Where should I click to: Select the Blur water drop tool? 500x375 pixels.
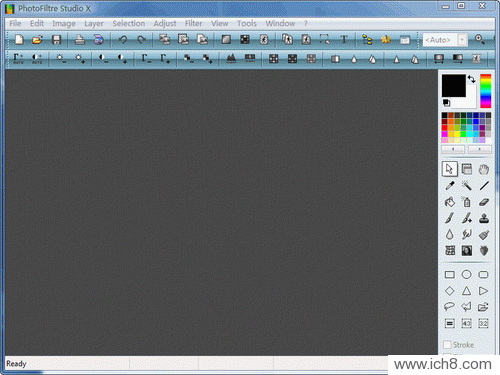(x=450, y=234)
